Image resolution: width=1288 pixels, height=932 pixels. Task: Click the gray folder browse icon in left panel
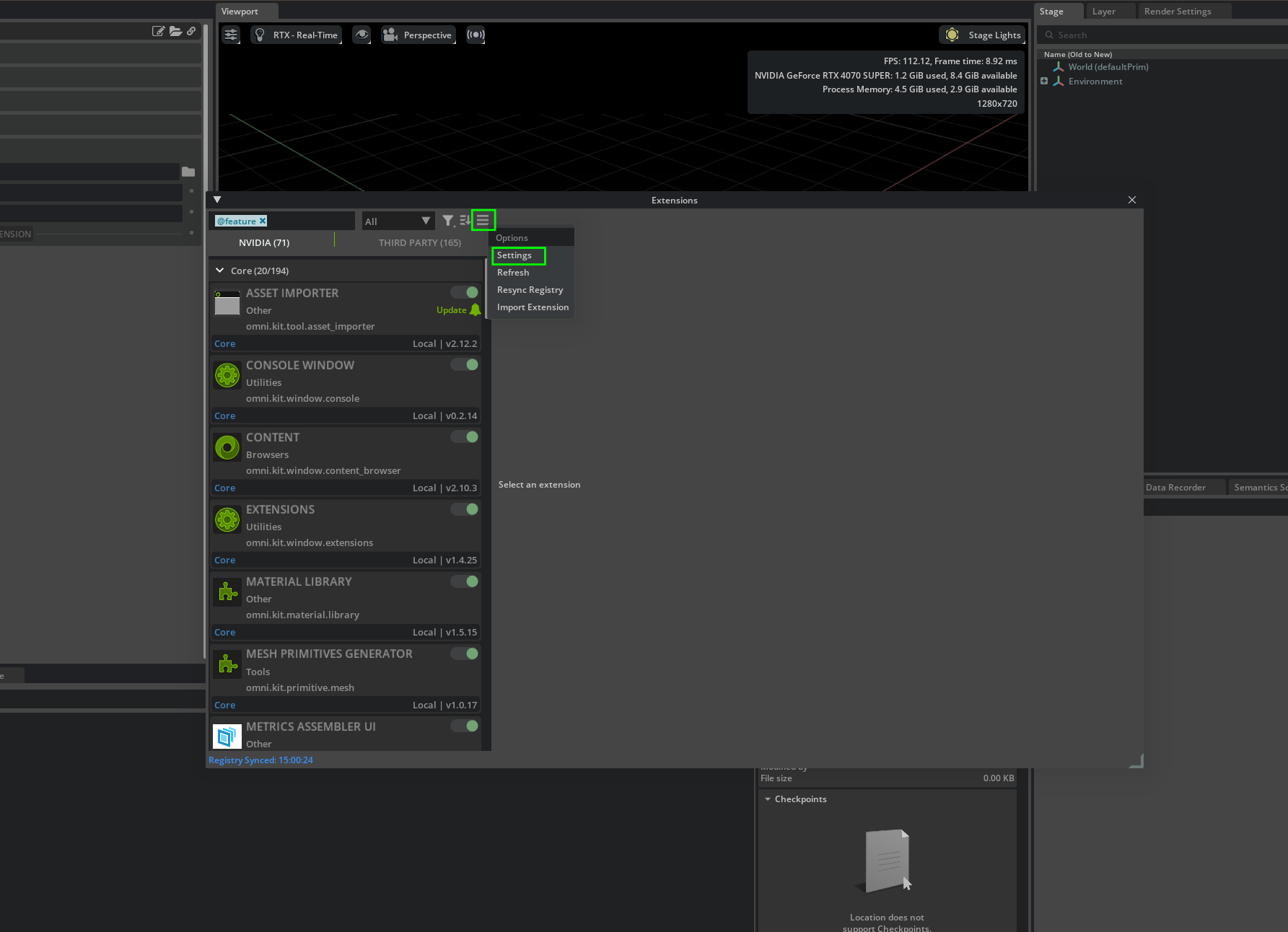188,172
